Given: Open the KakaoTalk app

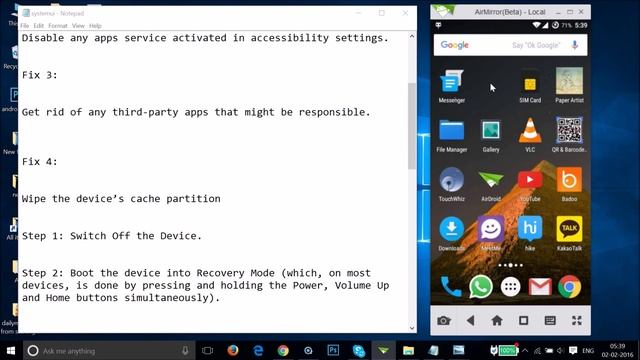Looking at the screenshot, I should (x=569, y=234).
